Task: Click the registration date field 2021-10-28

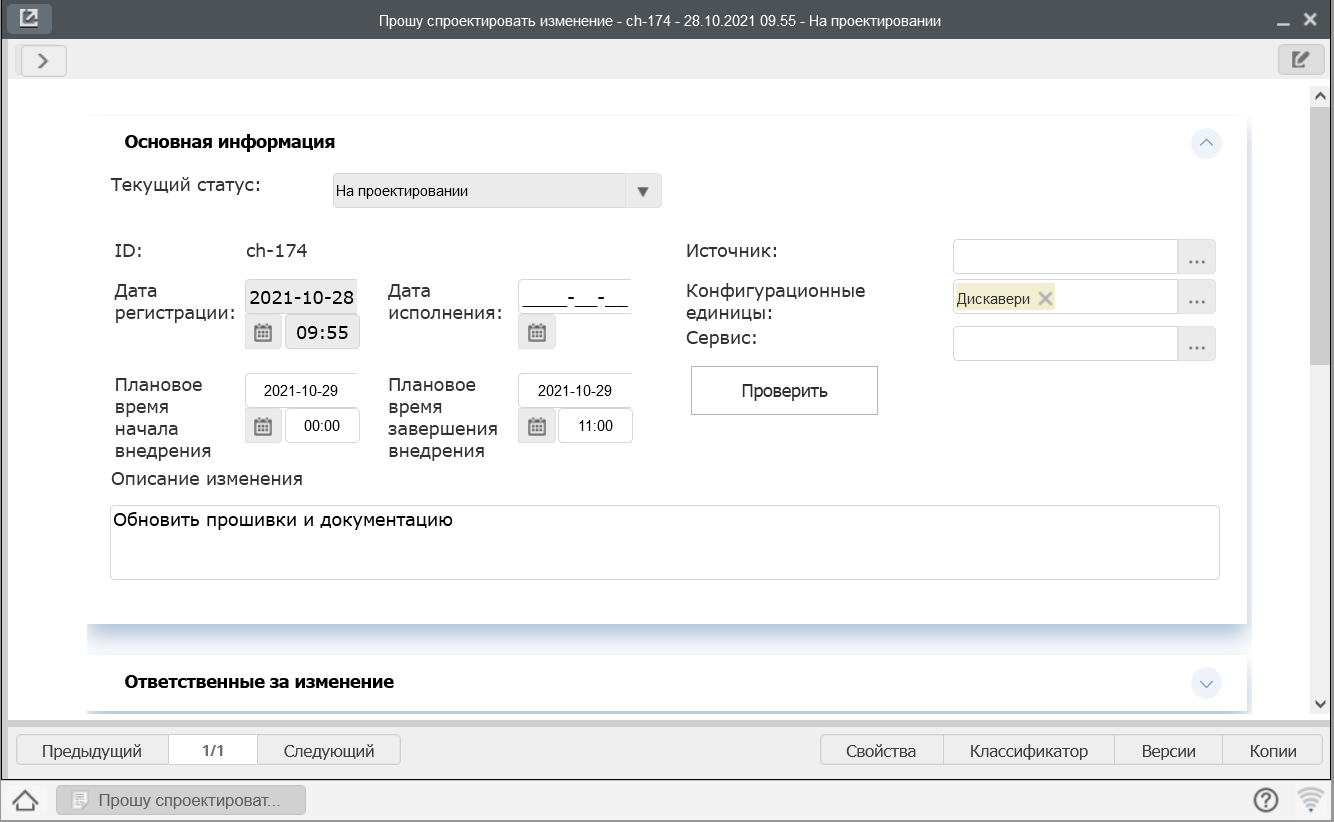Action: tap(301, 297)
